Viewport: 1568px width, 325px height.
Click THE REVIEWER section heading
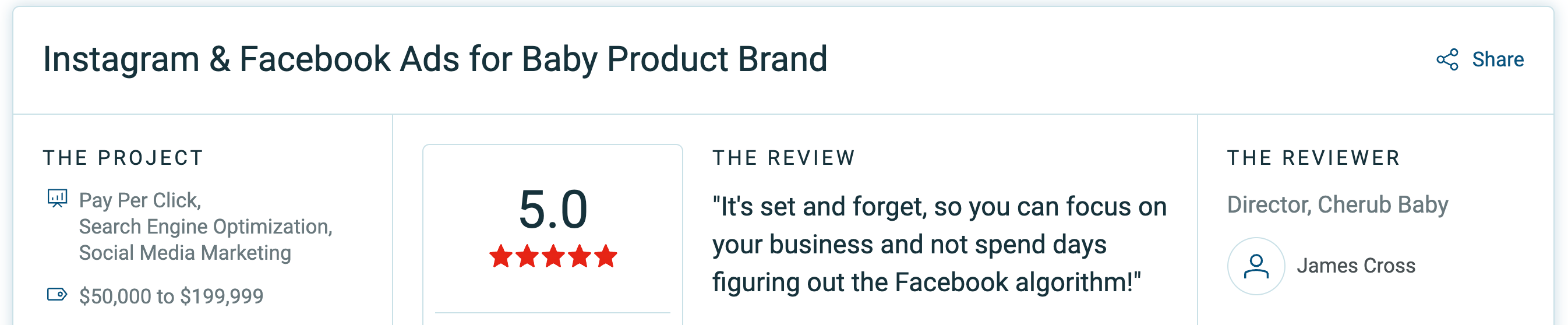click(x=1313, y=158)
